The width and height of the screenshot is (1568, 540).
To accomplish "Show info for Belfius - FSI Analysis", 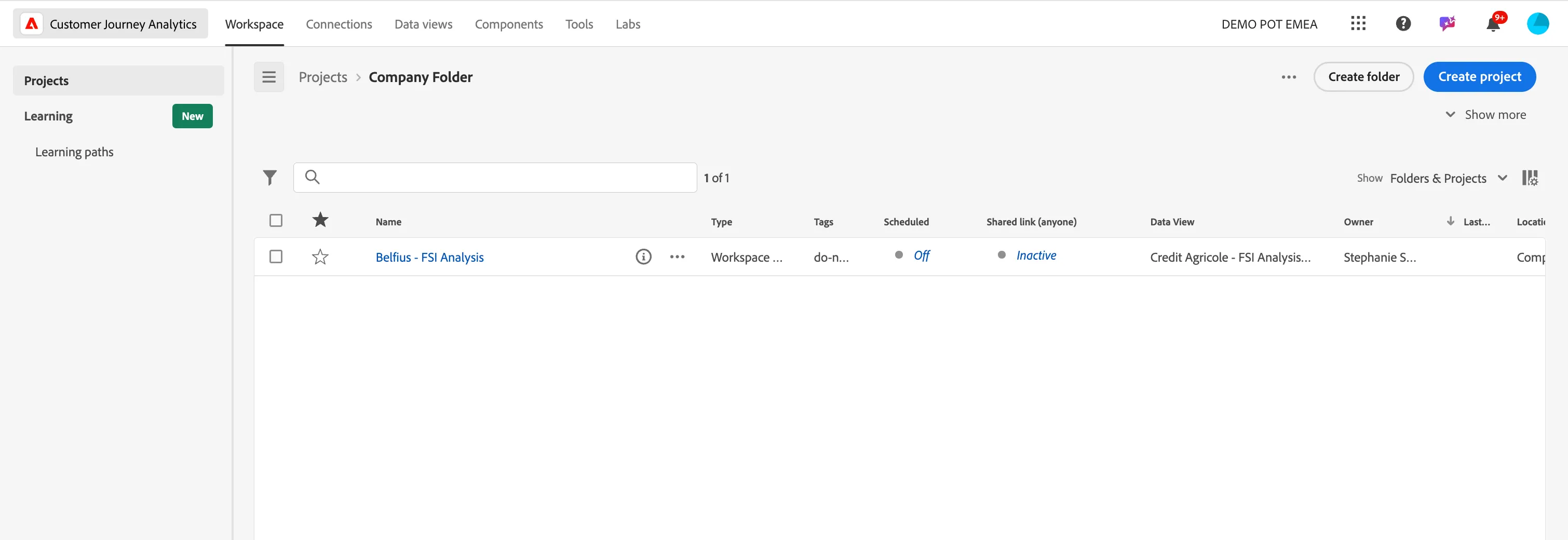I will tap(643, 257).
